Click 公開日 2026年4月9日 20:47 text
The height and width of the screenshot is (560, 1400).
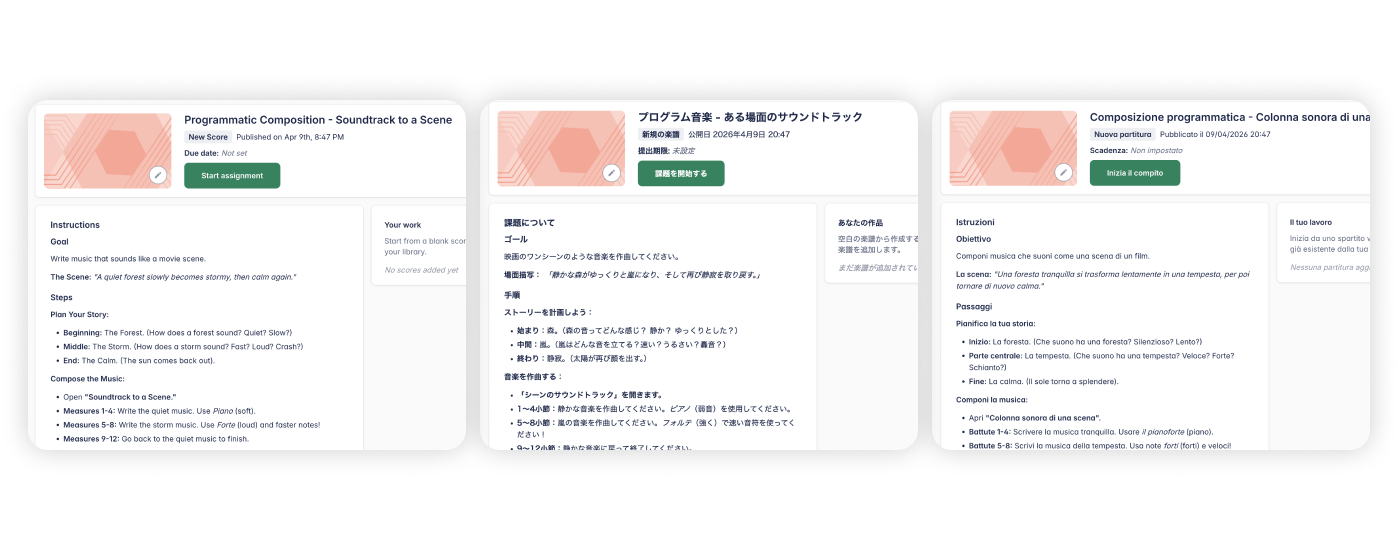point(739,134)
